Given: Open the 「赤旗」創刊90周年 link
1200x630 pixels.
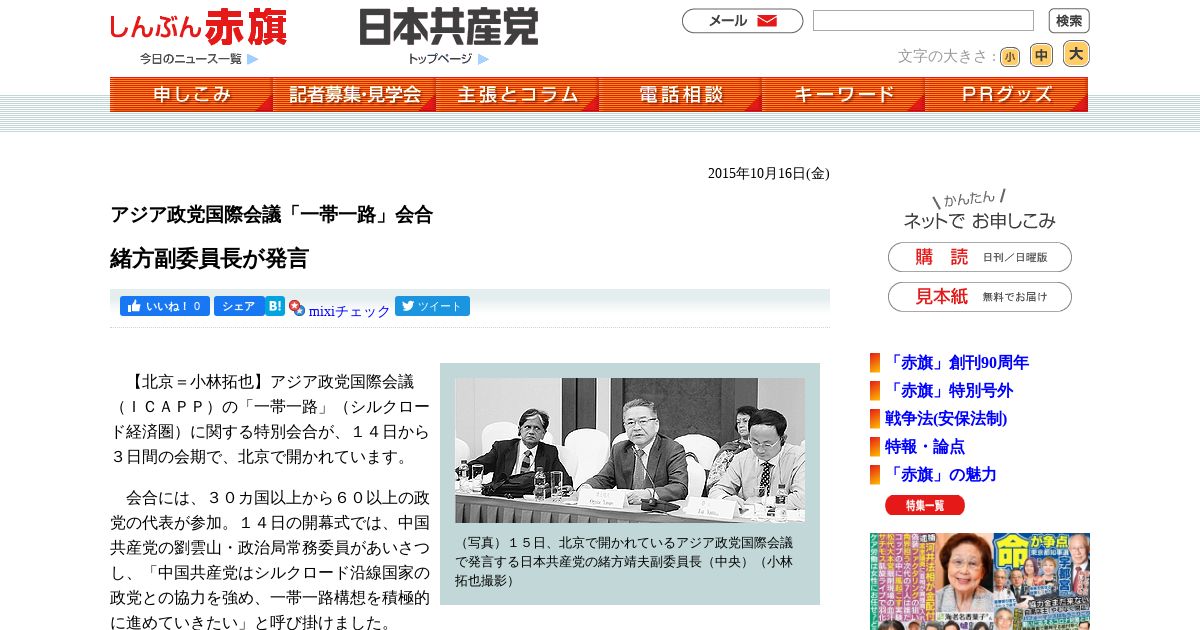Looking at the screenshot, I should click(x=957, y=362).
